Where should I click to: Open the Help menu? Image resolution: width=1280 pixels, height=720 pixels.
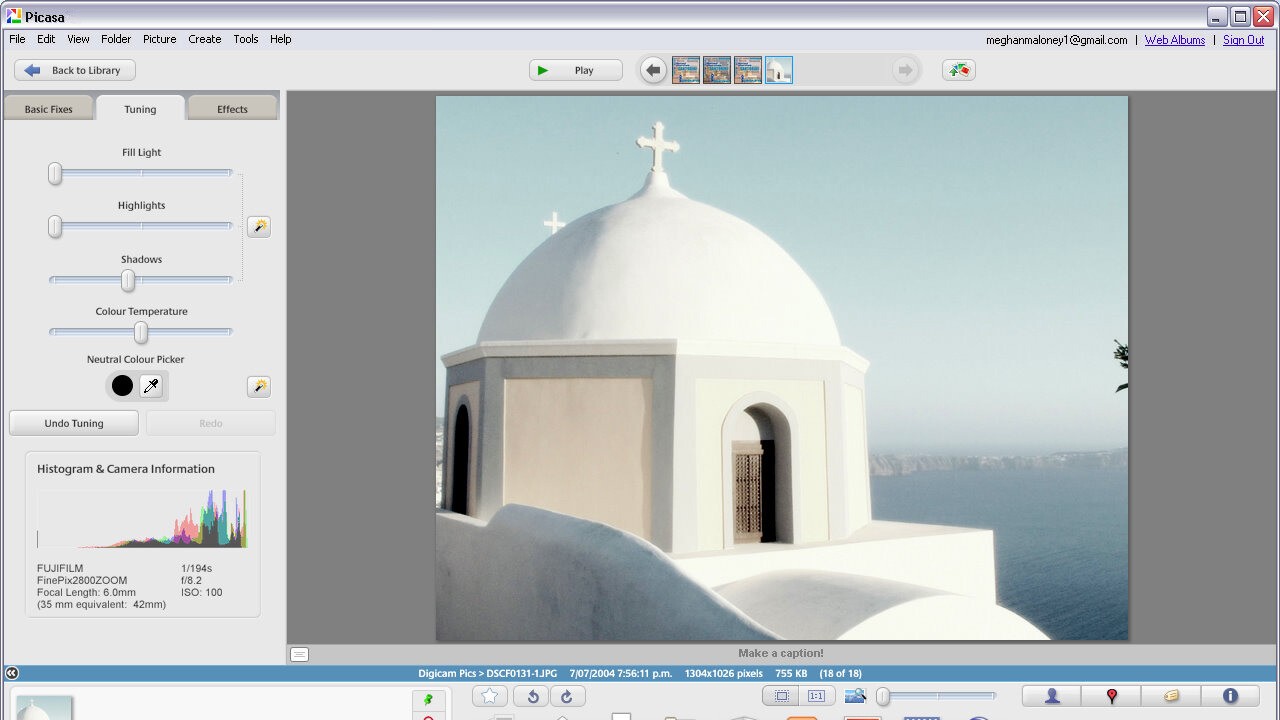281,39
